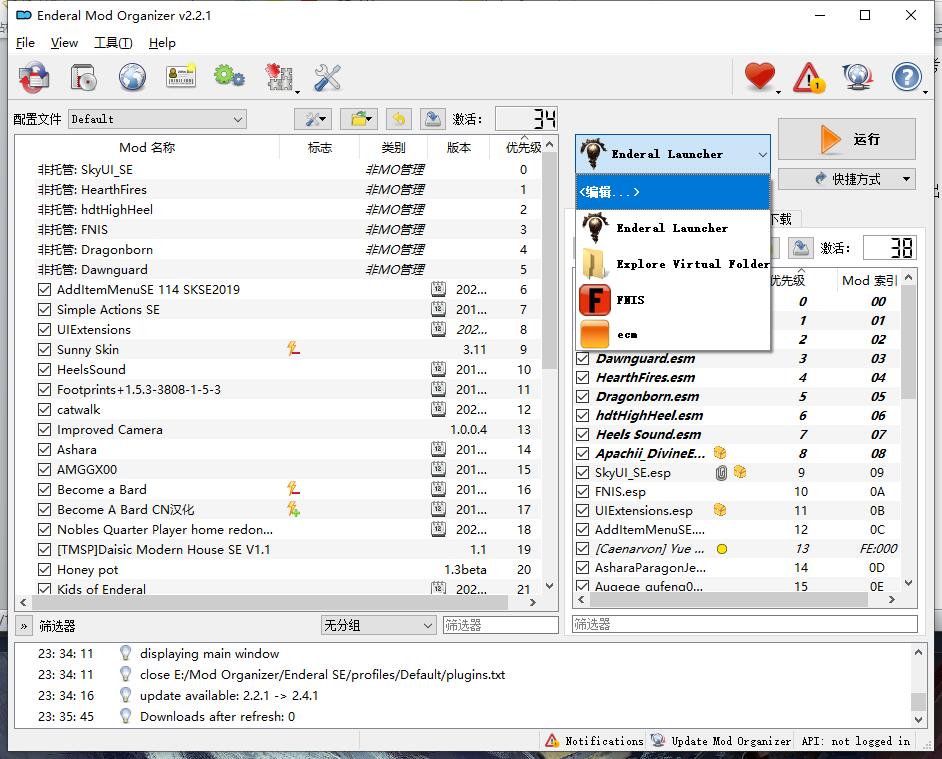This screenshot has width=942, height=759.
Task: Click the plugin list backup icon near 38
Action: tap(801, 248)
